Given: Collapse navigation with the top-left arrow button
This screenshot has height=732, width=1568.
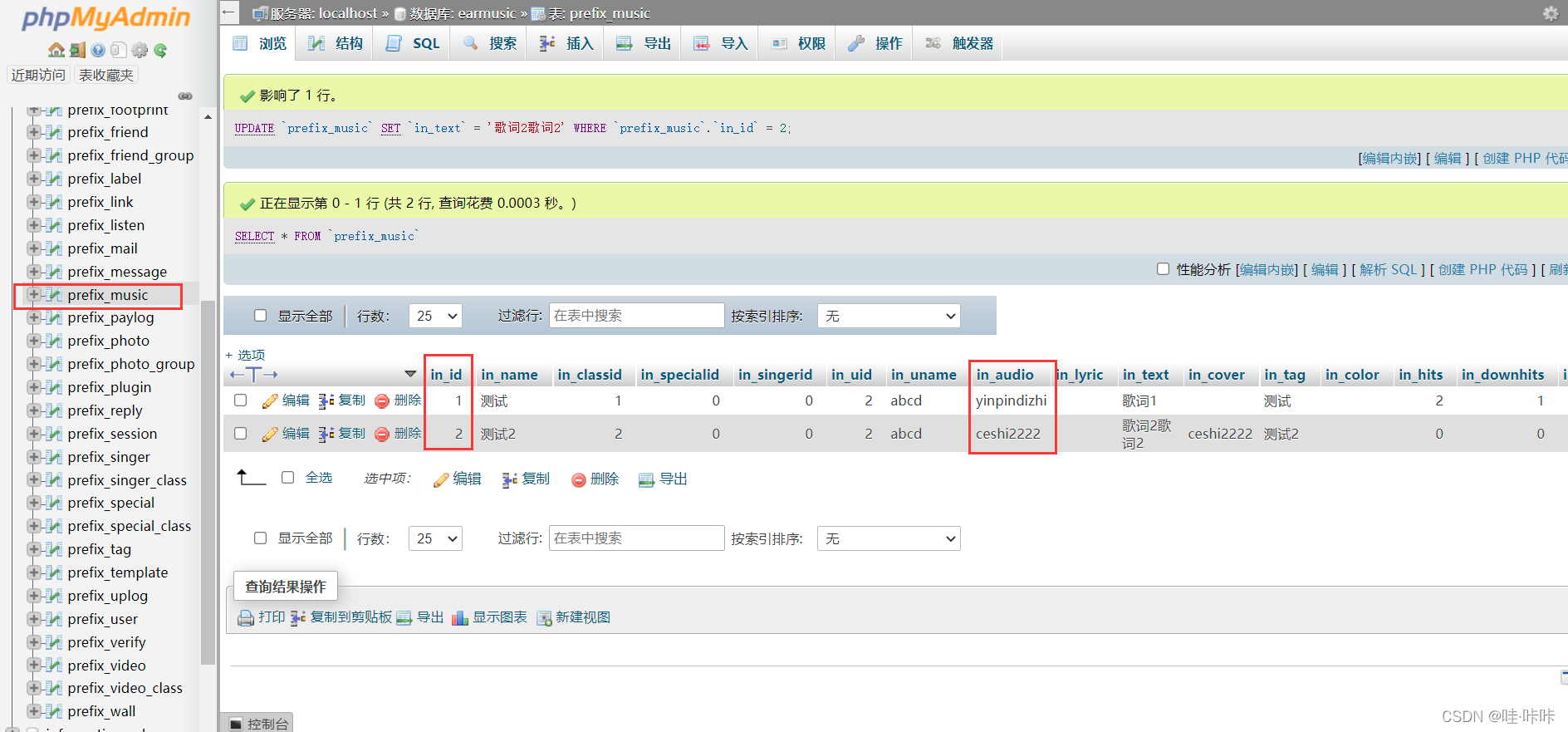Looking at the screenshot, I should click(228, 12).
